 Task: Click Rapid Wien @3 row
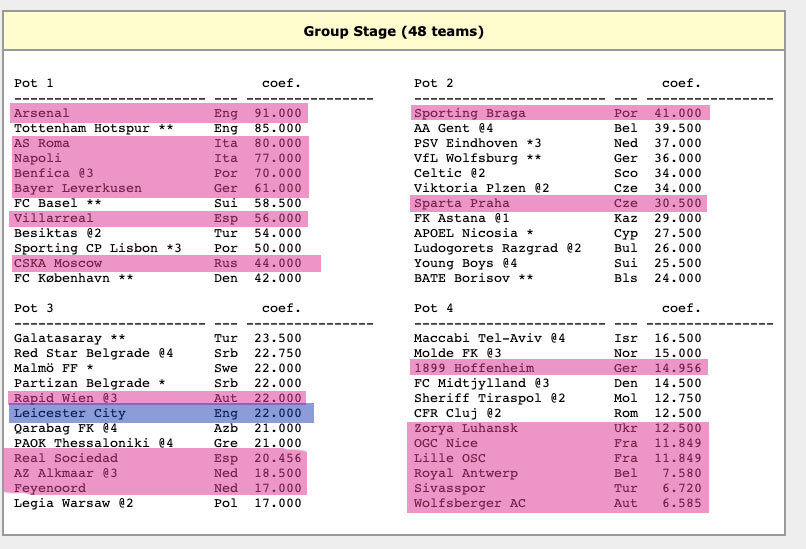[157, 398]
